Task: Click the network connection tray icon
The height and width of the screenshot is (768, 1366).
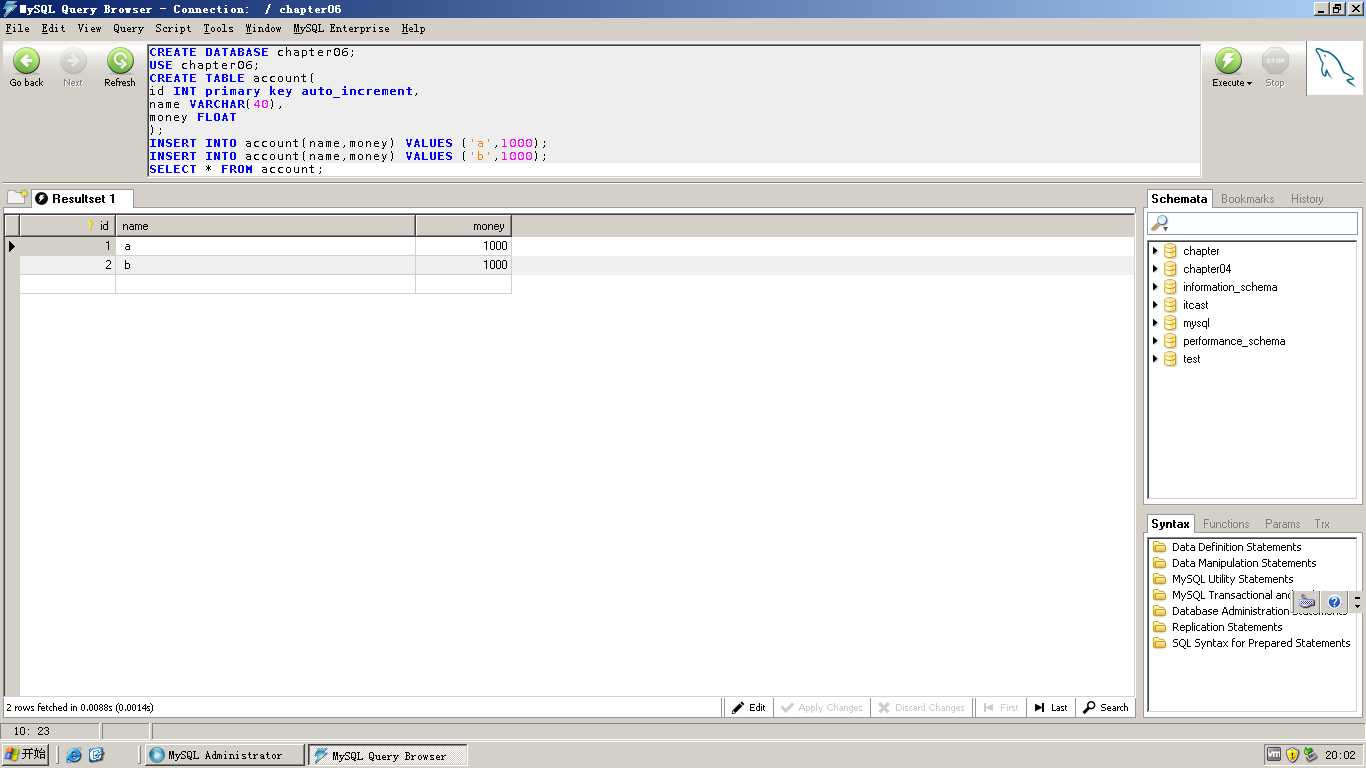Action: tap(1310, 755)
